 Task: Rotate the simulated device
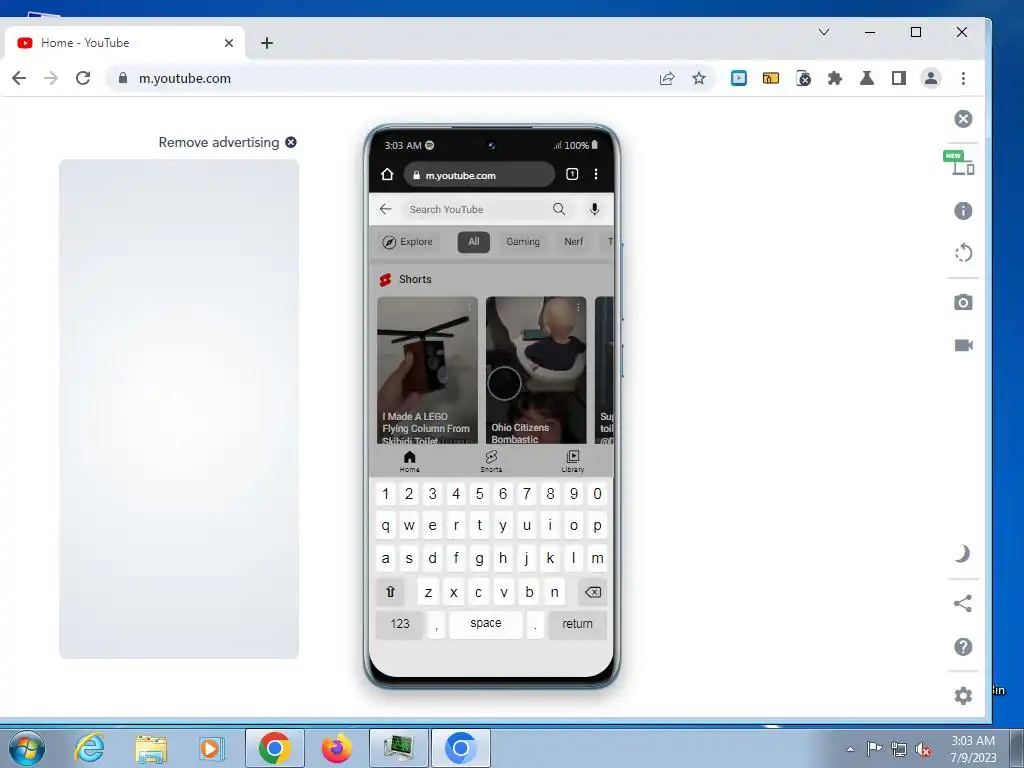tap(963, 253)
